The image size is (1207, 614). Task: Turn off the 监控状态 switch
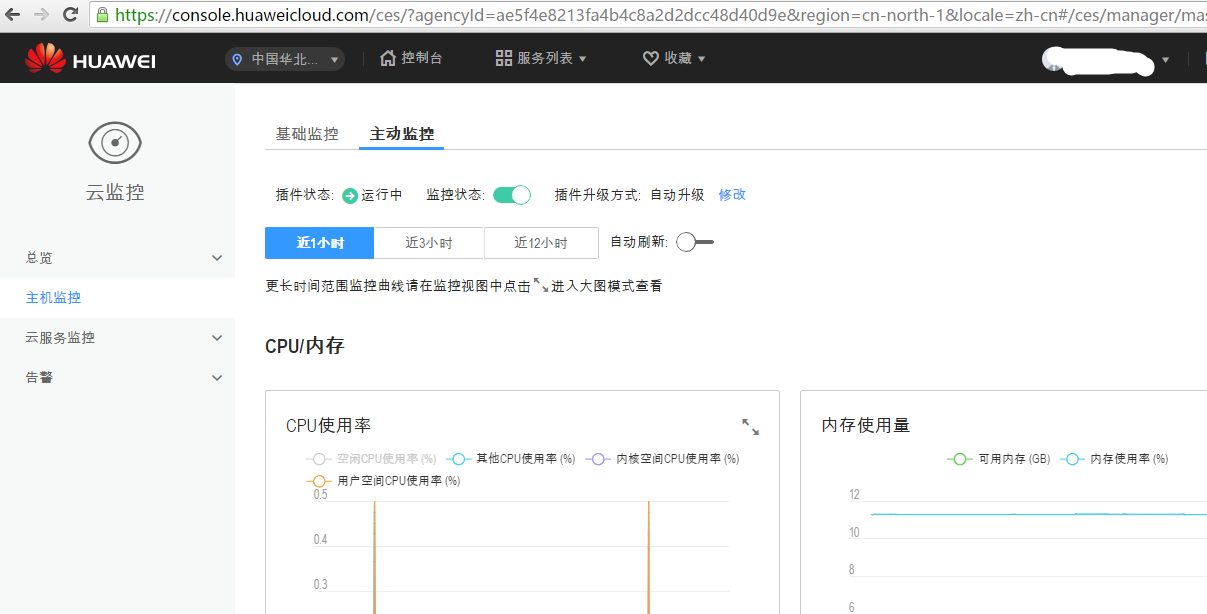pos(512,195)
